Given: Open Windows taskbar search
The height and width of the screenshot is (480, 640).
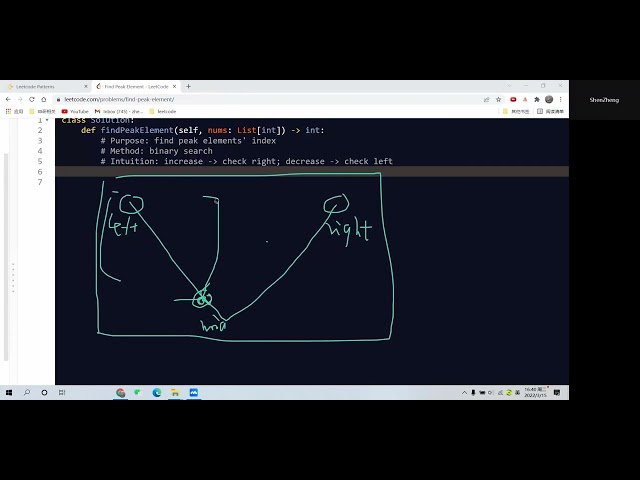Looking at the screenshot, I should (27, 392).
